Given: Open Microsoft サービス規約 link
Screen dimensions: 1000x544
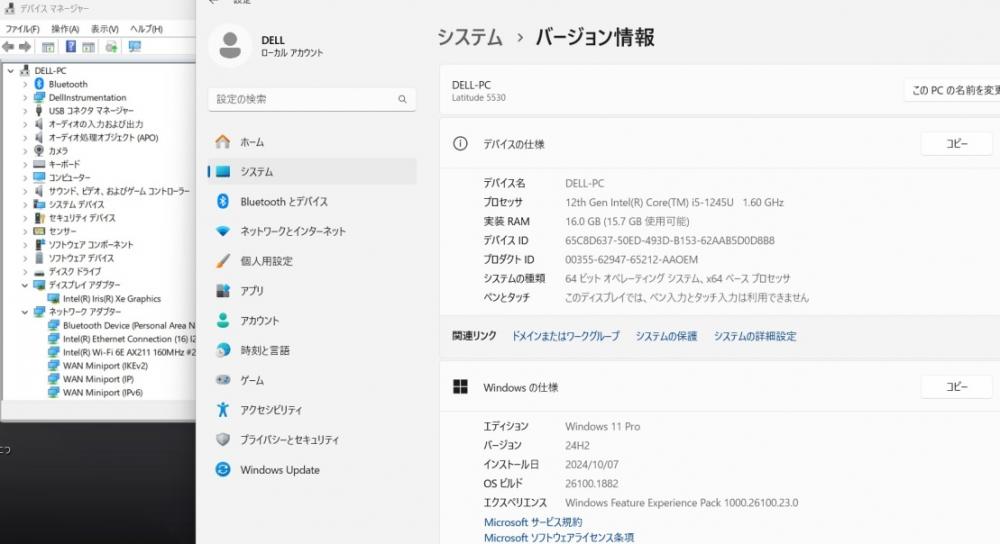Looking at the screenshot, I should 533,522.
